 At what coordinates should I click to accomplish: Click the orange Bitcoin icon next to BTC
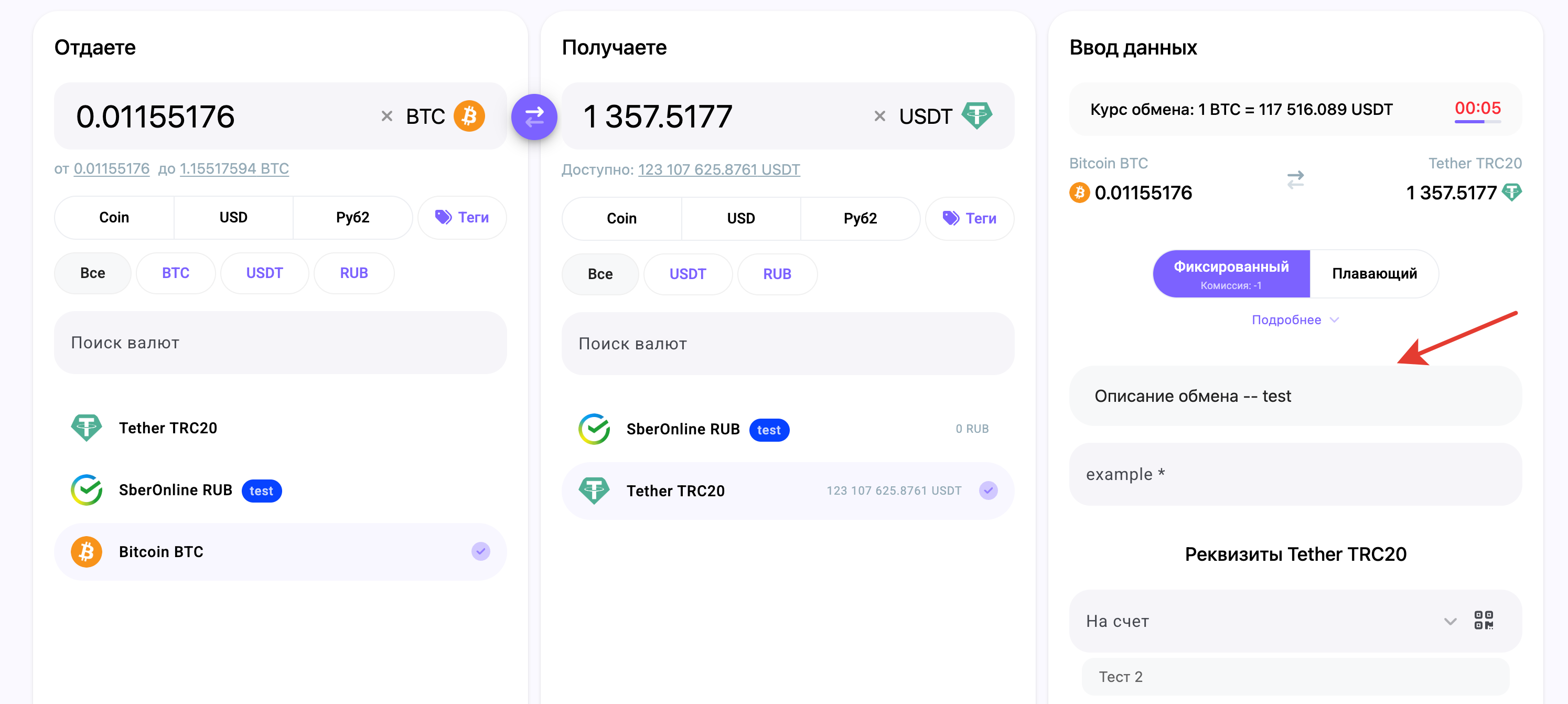[469, 116]
